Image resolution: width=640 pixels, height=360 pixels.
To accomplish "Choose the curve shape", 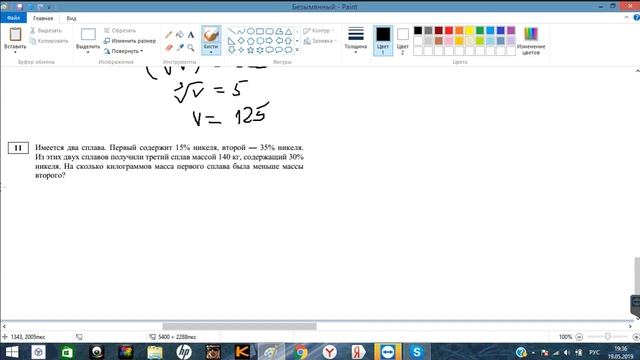I will click(241, 31).
